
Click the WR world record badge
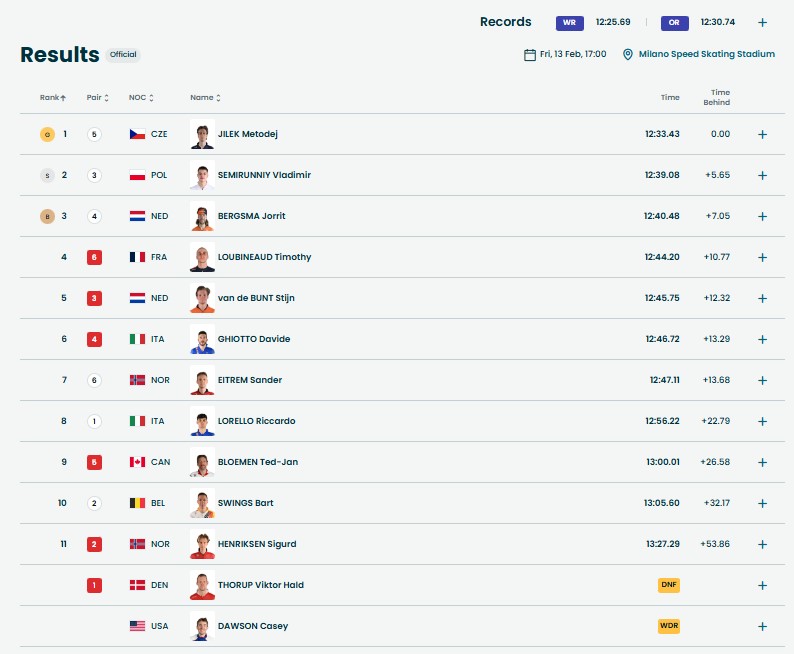point(570,22)
